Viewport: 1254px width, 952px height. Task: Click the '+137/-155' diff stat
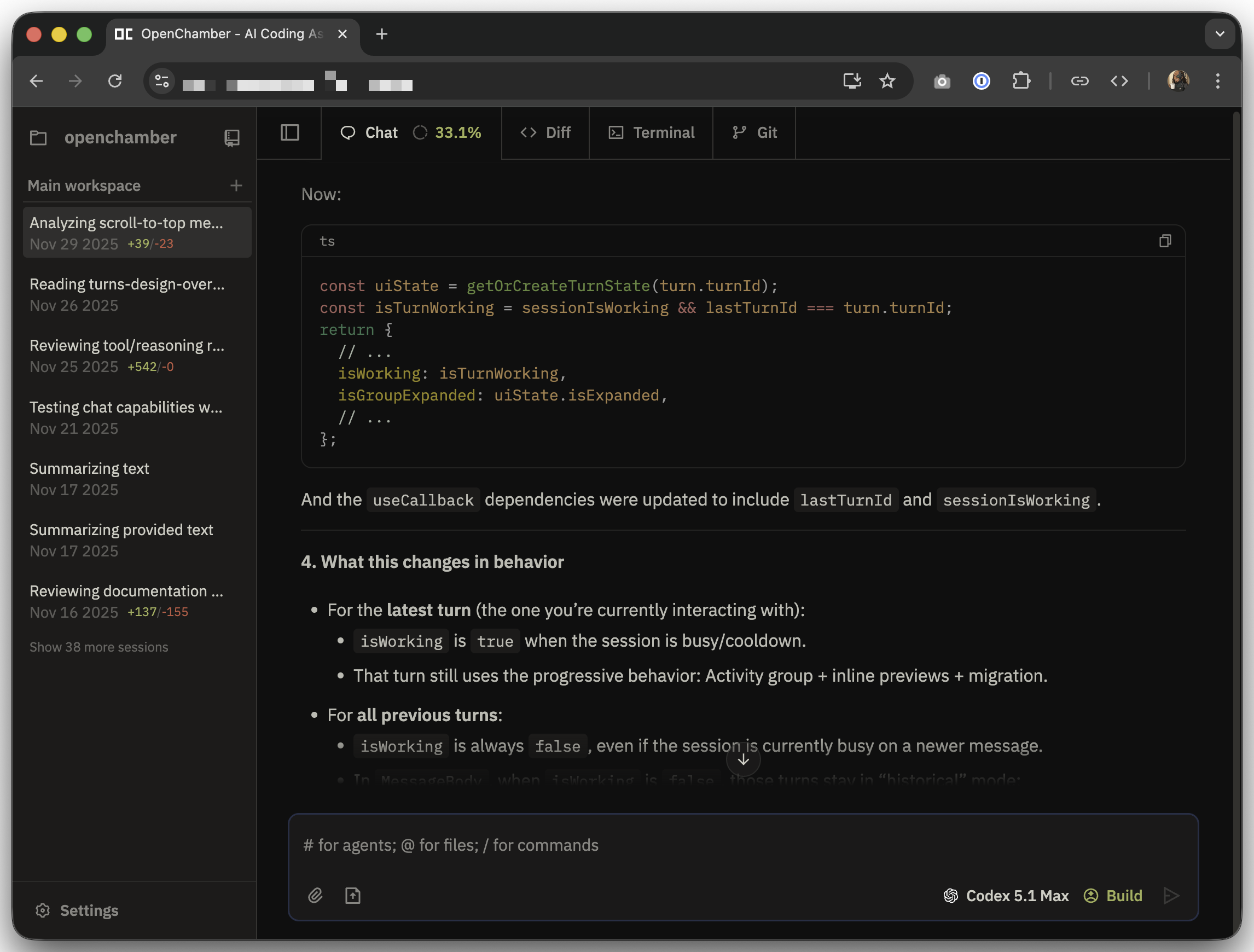(158, 612)
